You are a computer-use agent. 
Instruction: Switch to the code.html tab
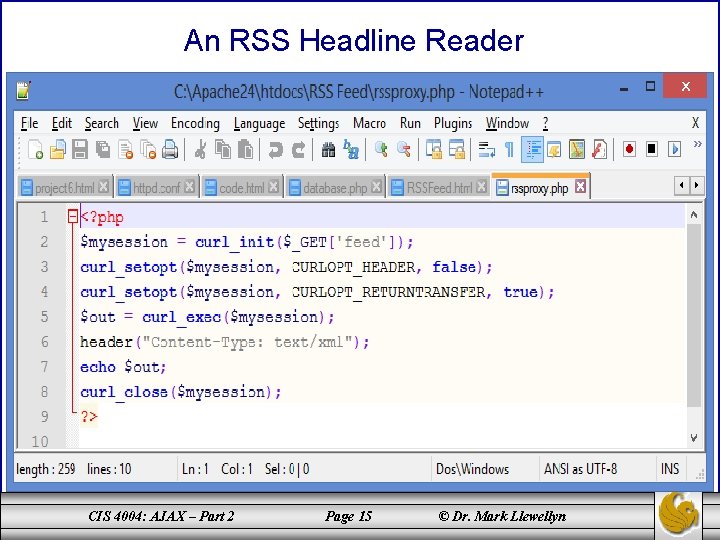[242, 187]
